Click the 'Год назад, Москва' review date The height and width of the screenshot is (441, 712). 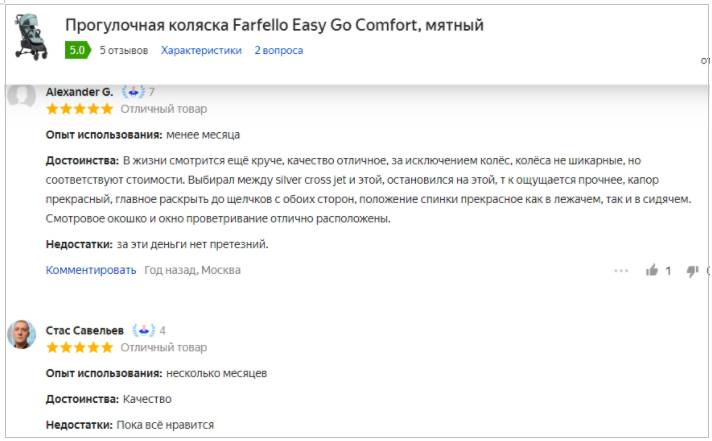(x=192, y=270)
